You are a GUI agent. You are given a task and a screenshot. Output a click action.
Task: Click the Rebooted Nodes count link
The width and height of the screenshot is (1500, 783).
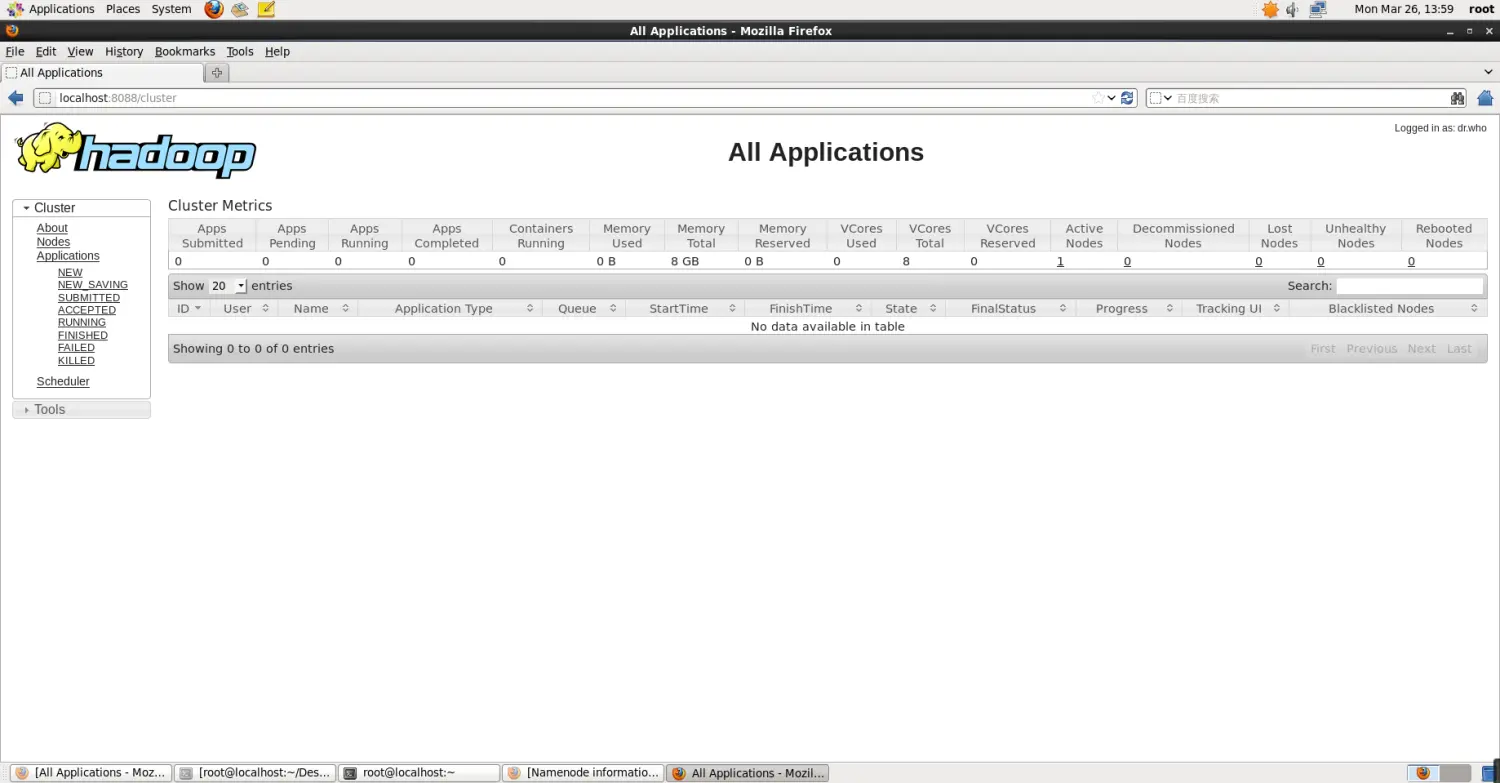(x=1411, y=261)
